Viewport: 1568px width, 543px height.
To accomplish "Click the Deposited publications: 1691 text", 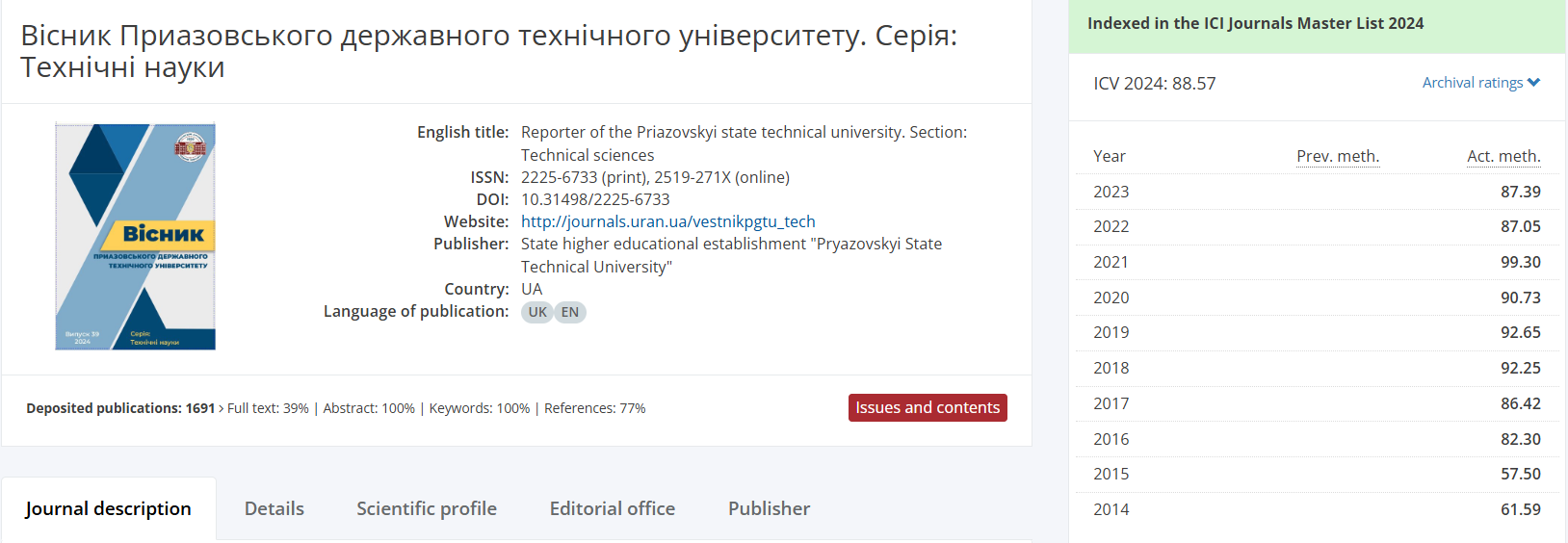I will tap(120, 408).
